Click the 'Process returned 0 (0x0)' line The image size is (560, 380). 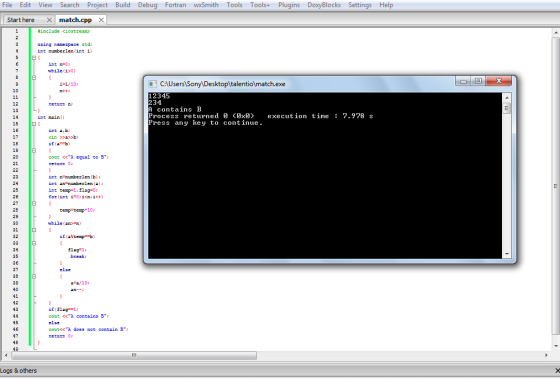click(x=201, y=116)
